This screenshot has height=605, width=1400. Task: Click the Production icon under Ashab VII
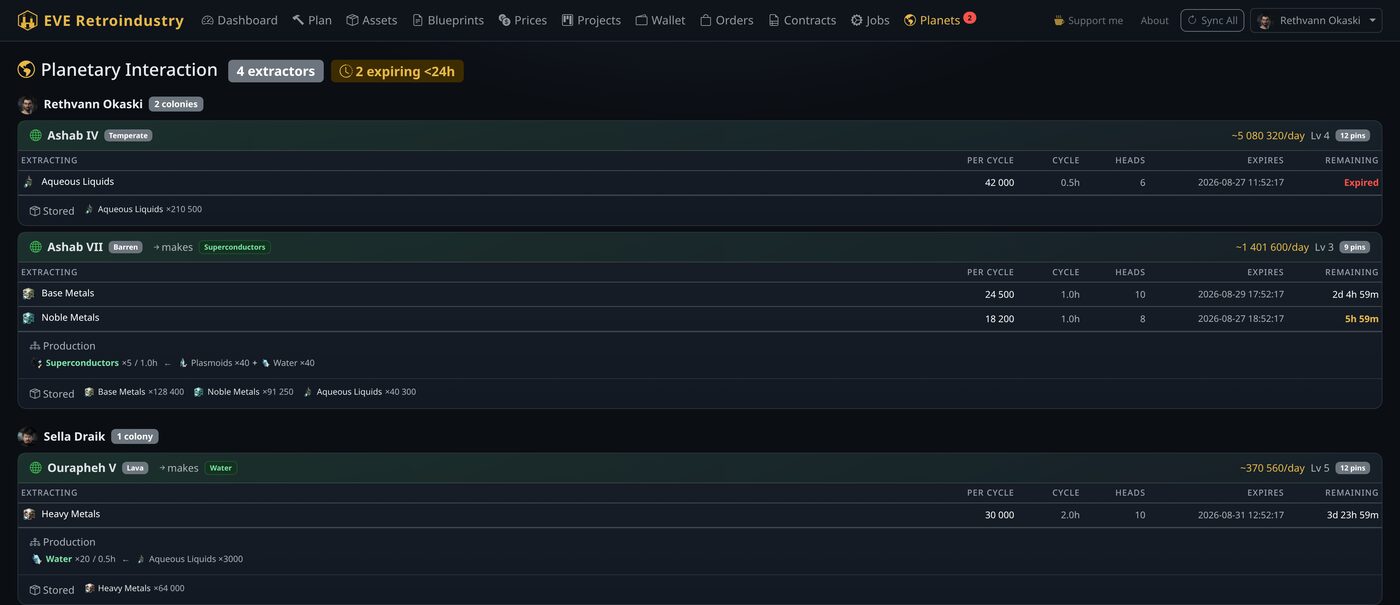click(x=35, y=346)
